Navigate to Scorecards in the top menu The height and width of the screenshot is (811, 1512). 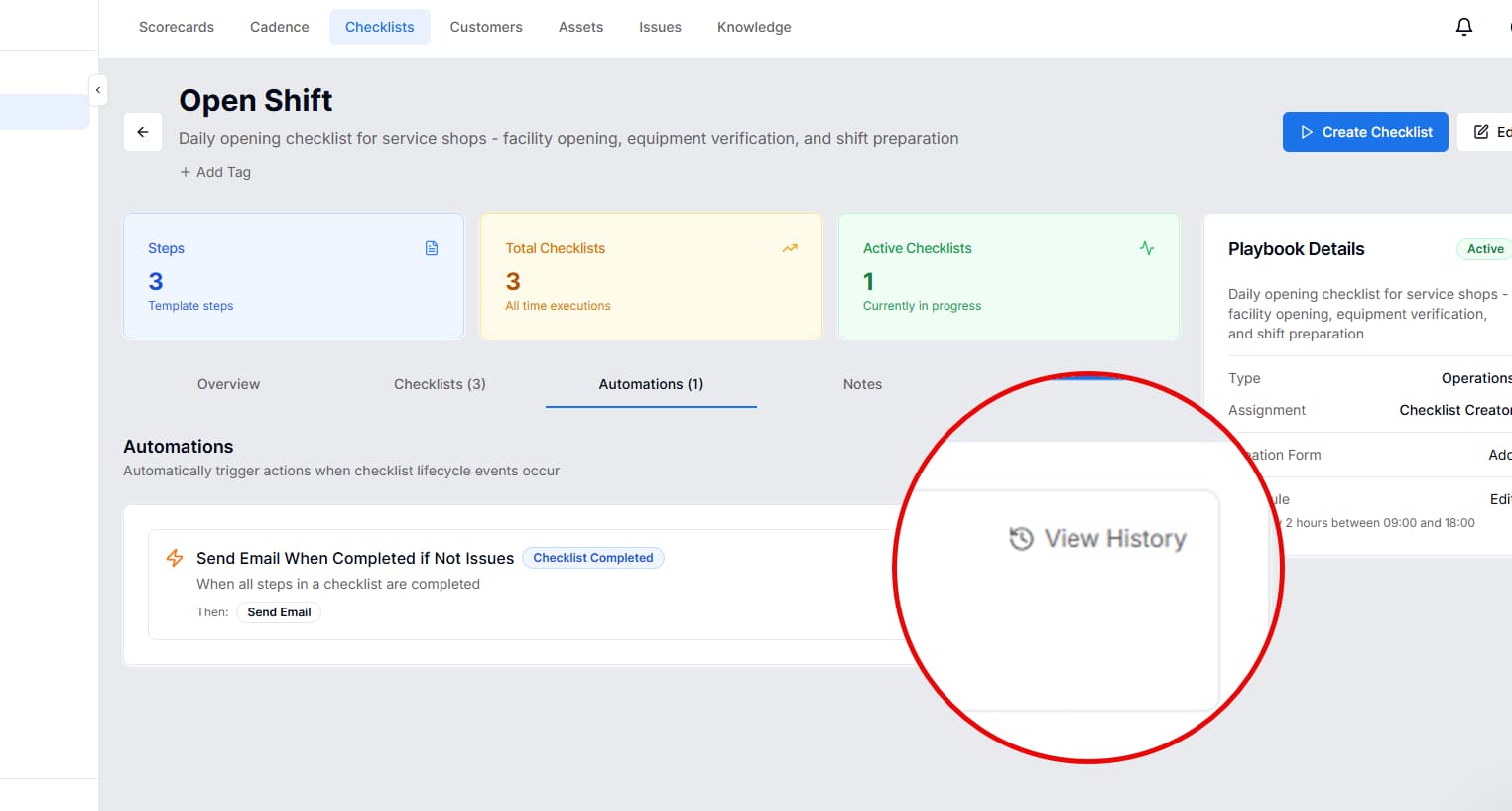177,27
